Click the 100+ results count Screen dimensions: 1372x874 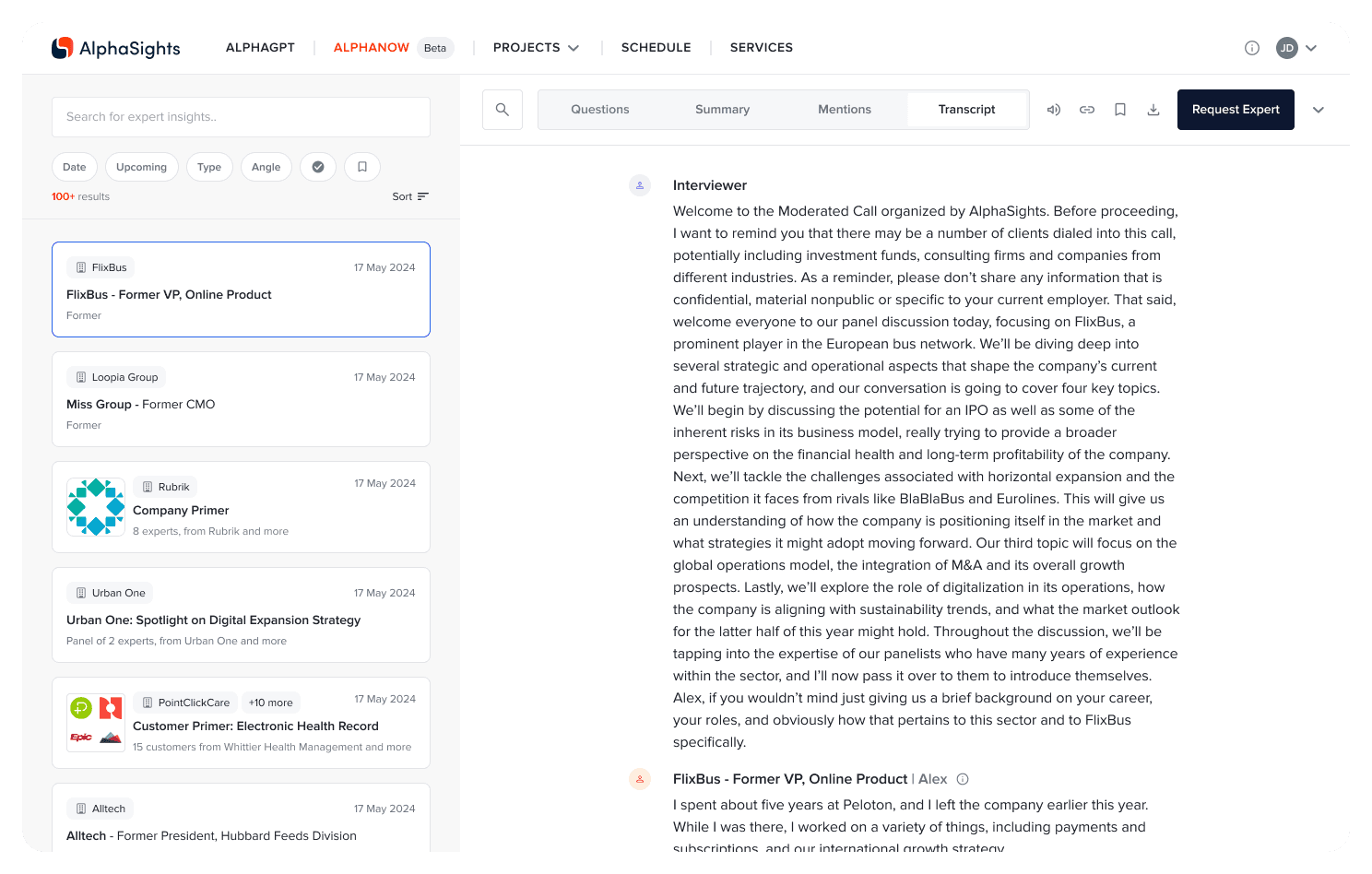(x=80, y=196)
